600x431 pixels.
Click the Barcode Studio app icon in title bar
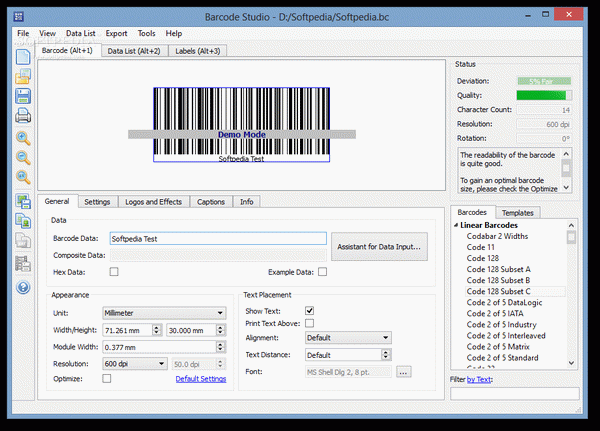(x=19, y=17)
